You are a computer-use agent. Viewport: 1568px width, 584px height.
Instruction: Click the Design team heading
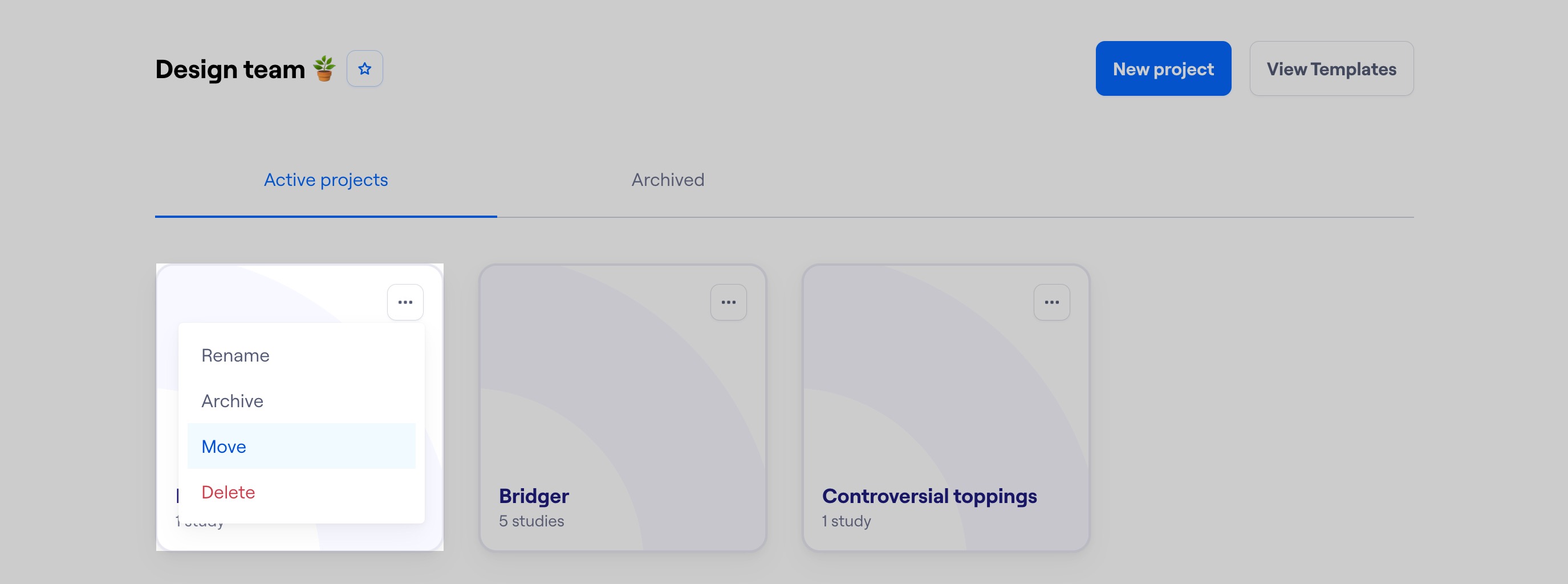pyautogui.click(x=230, y=69)
